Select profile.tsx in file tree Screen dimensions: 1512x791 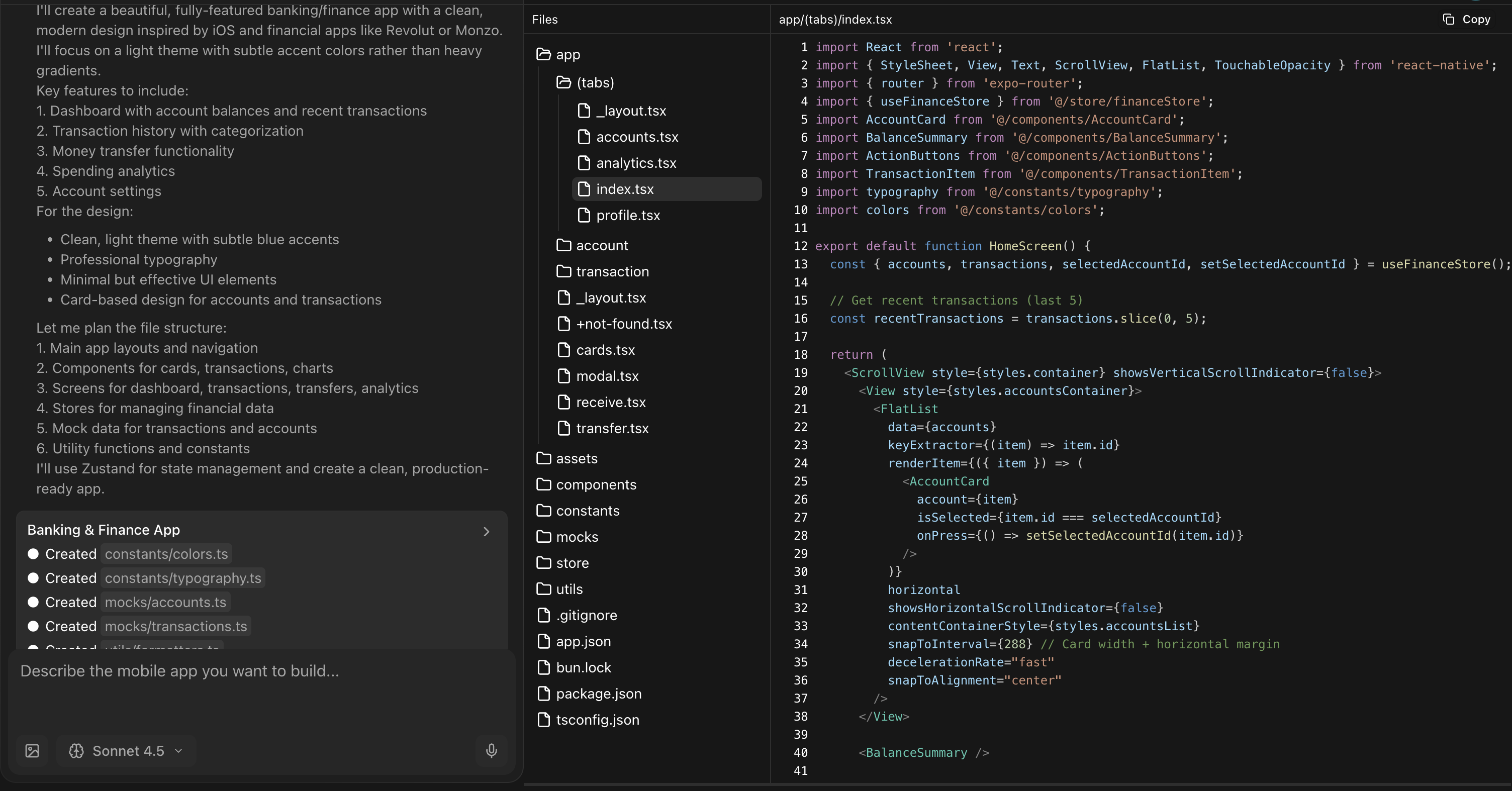tap(627, 216)
